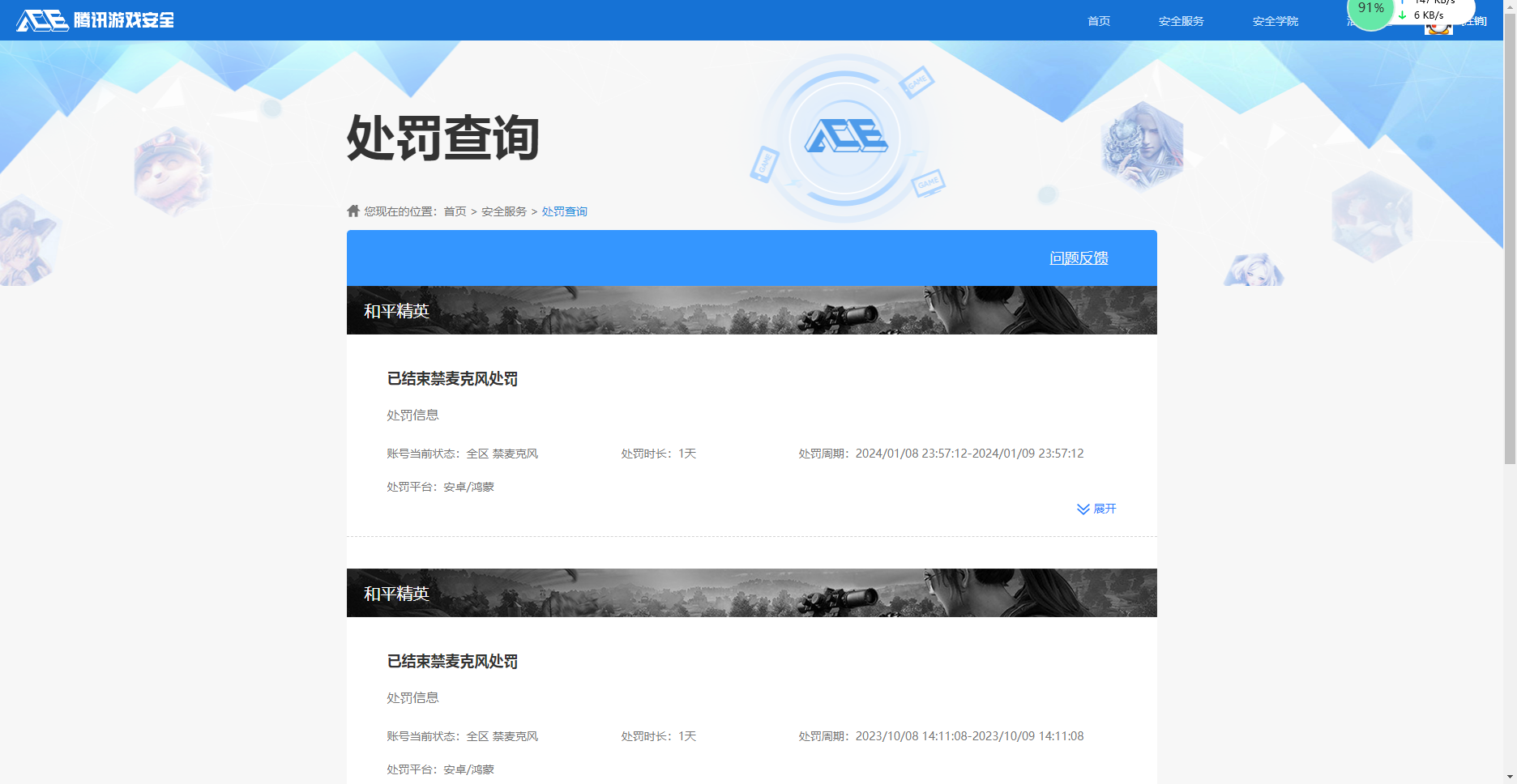Click the first 已结束禁麦克风处罚 title
The height and width of the screenshot is (784, 1517).
[452, 378]
